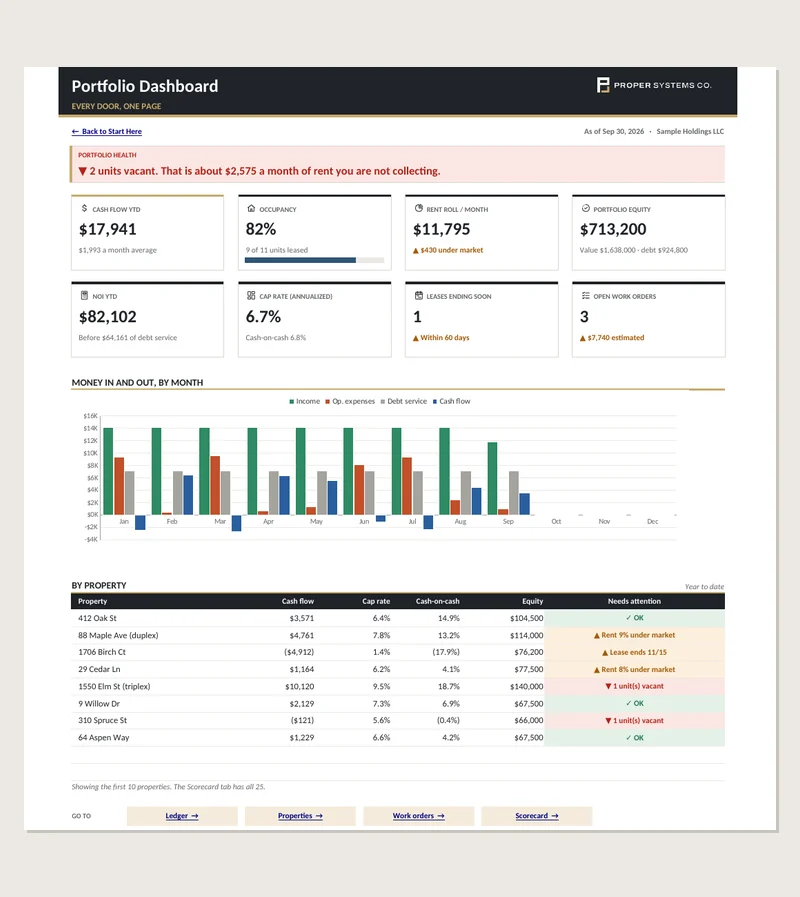
Task: Click the $140,000 equity cell
Action: pyautogui.click(x=526, y=686)
